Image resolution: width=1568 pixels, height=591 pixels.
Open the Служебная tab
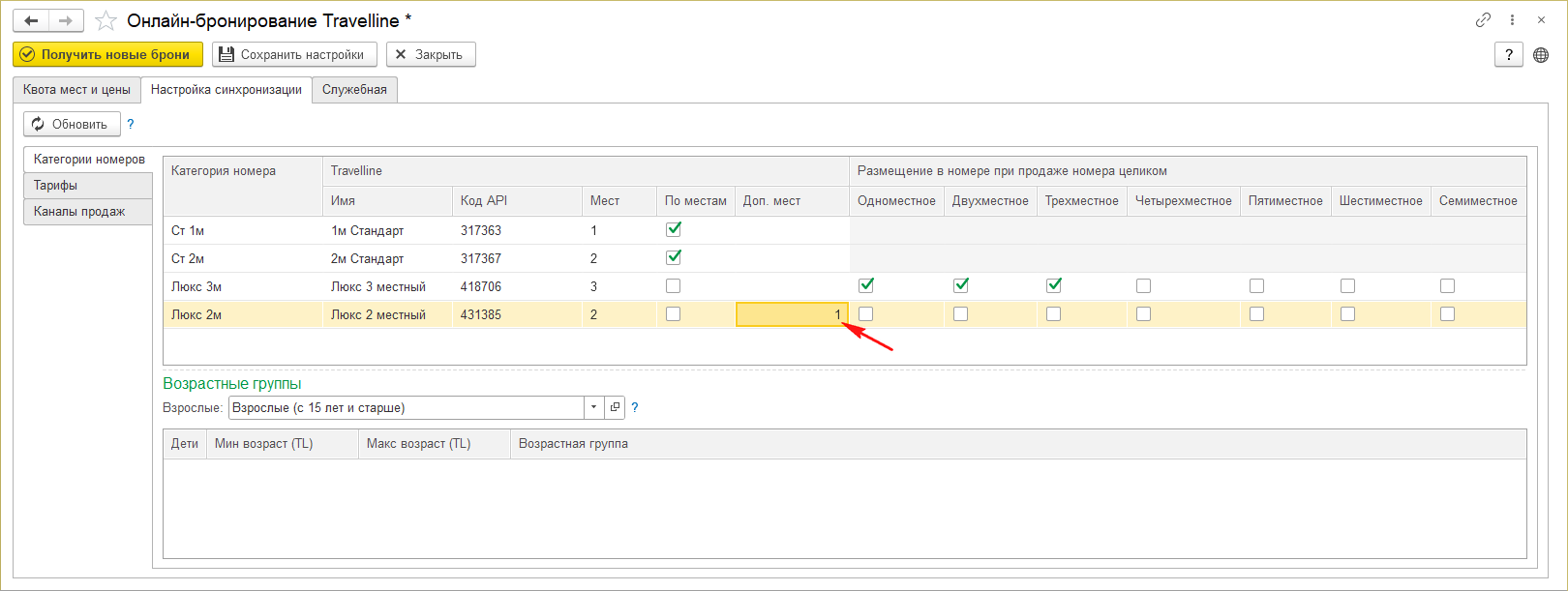tap(354, 90)
